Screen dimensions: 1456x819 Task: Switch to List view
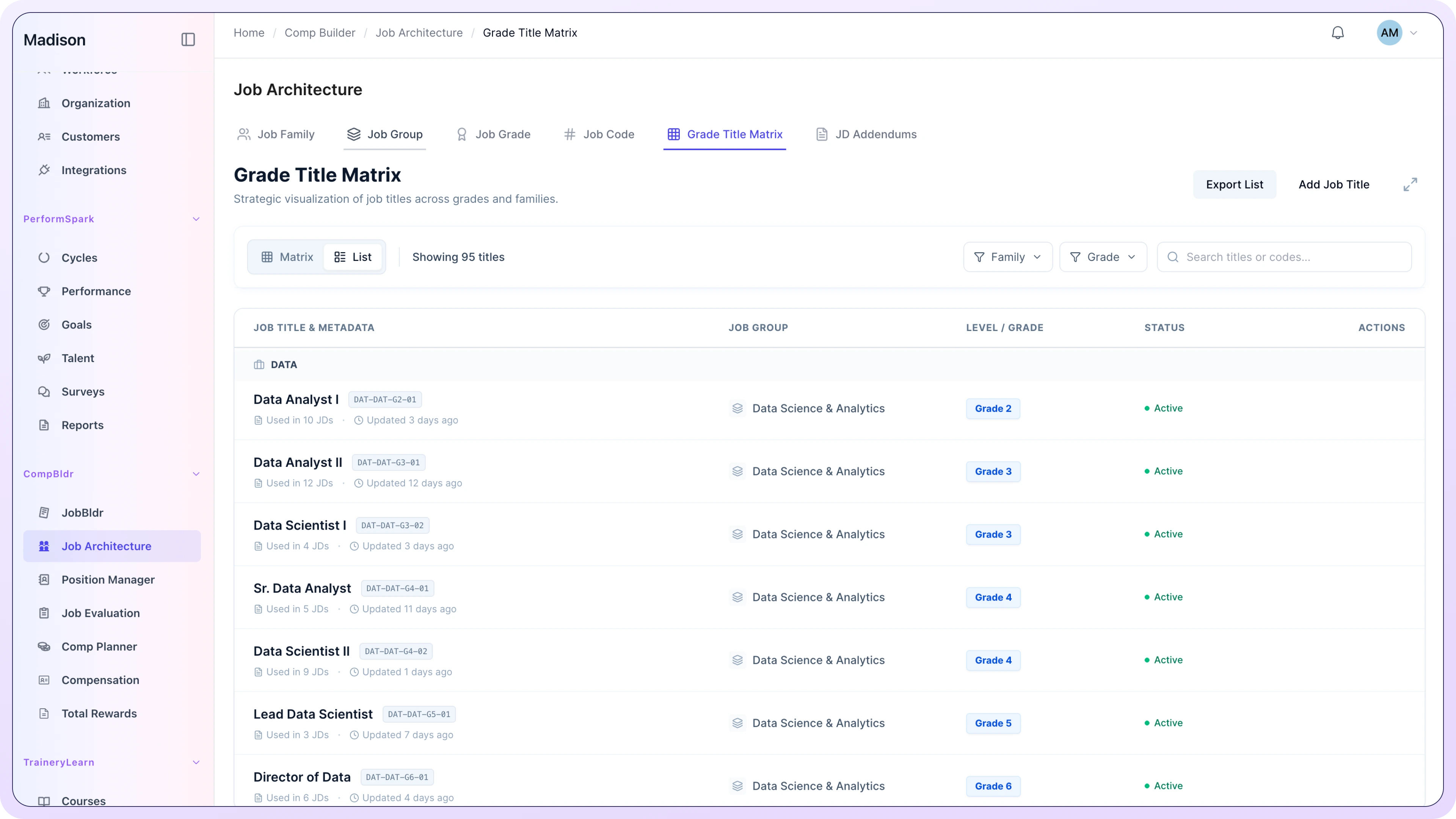[x=353, y=257]
